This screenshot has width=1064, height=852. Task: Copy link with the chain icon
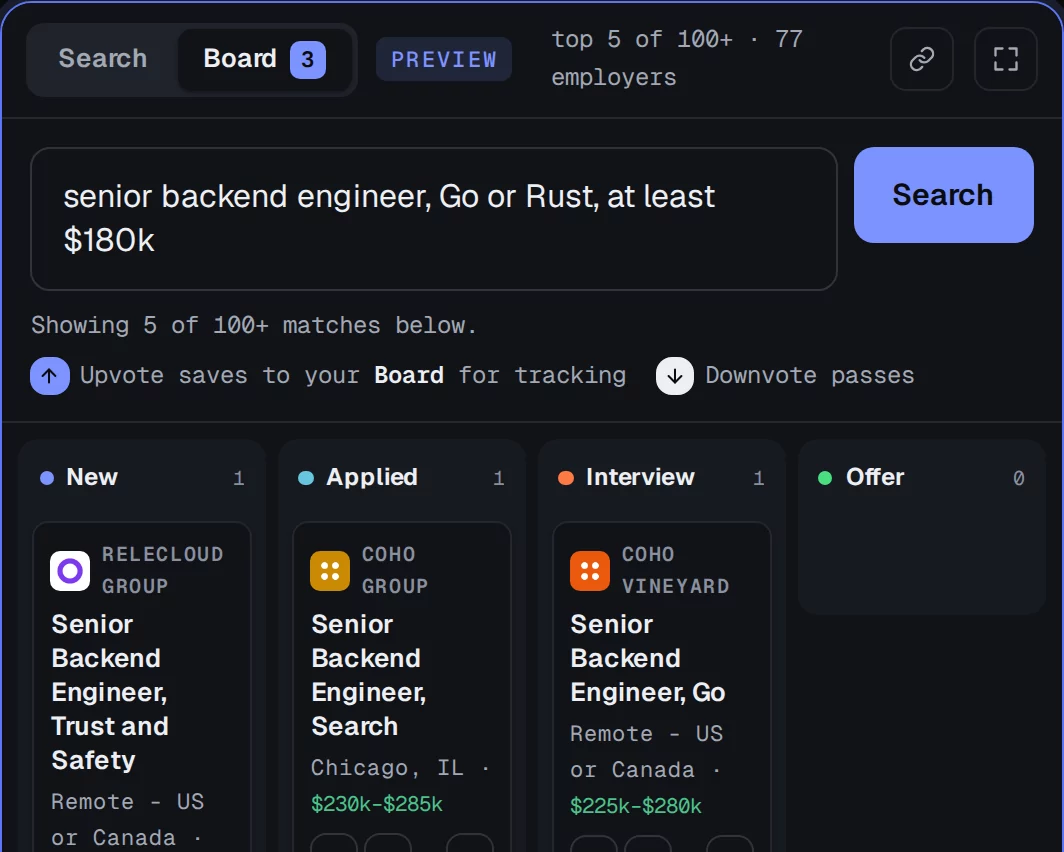click(922, 59)
